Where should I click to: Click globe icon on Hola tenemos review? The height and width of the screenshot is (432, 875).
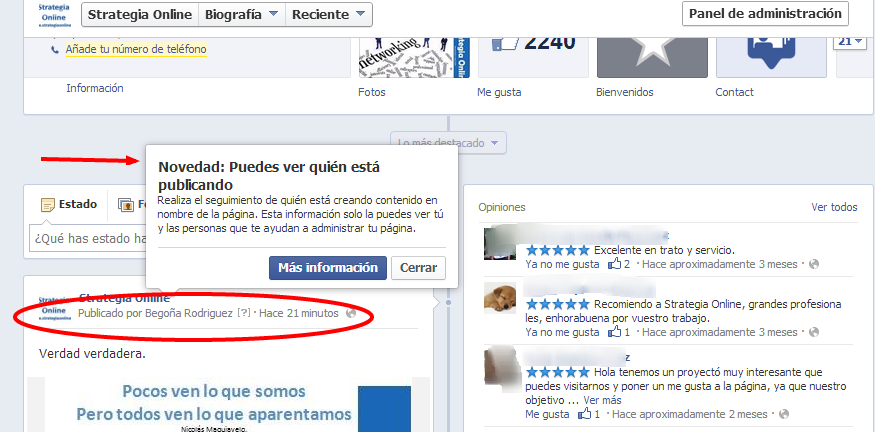[x=784, y=414]
